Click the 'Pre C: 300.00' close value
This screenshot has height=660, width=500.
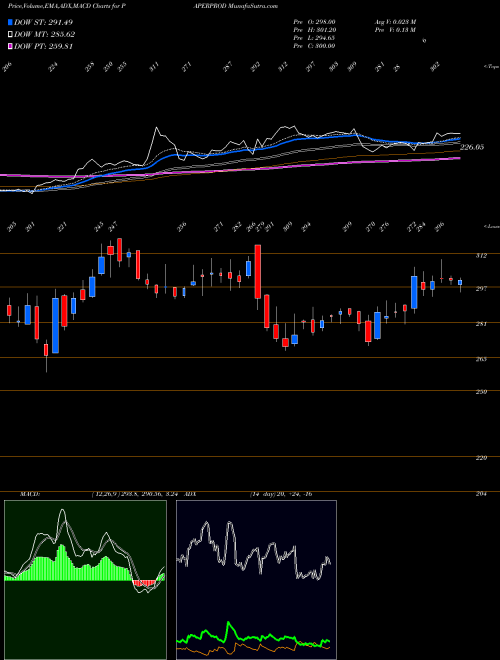[x=314, y=46]
